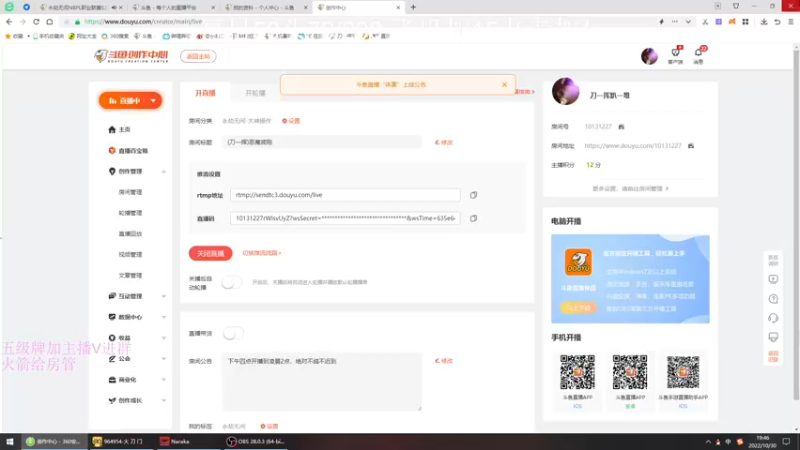Click the Douyu creation center logo
This screenshot has height=450, width=800.
pyautogui.click(x=131, y=56)
